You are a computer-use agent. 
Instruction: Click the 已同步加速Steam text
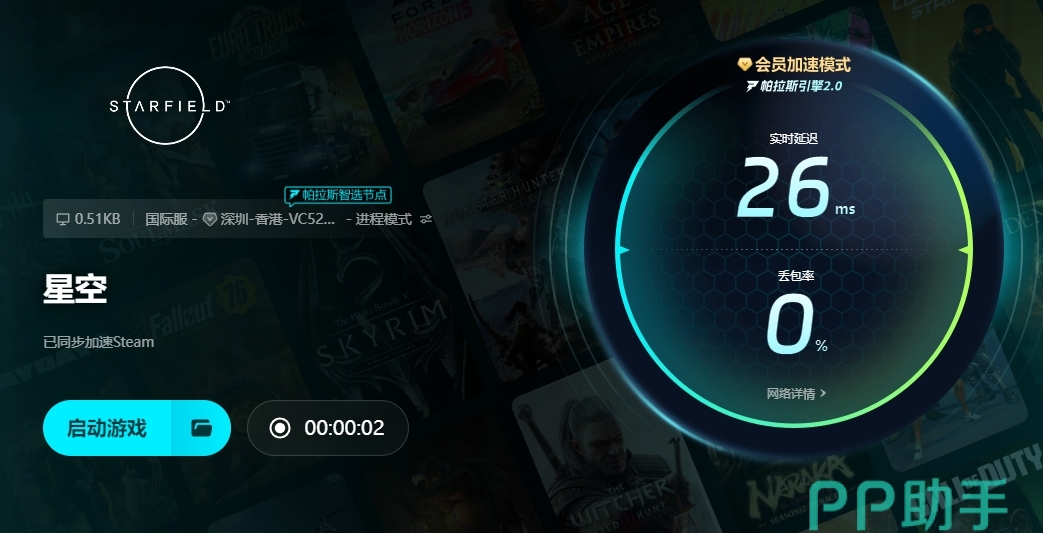(x=98, y=342)
